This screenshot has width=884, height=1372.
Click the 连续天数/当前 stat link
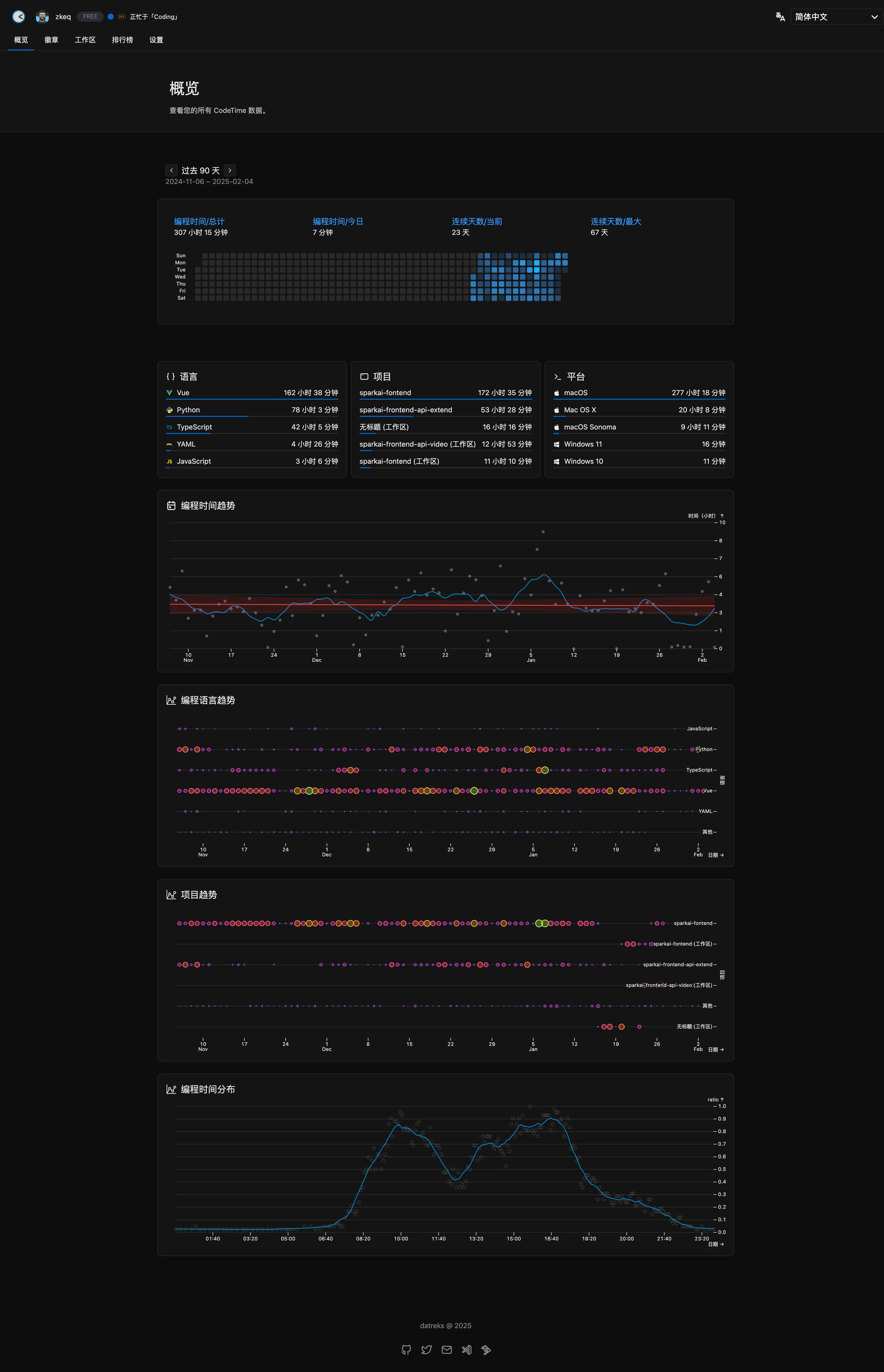click(x=477, y=222)
